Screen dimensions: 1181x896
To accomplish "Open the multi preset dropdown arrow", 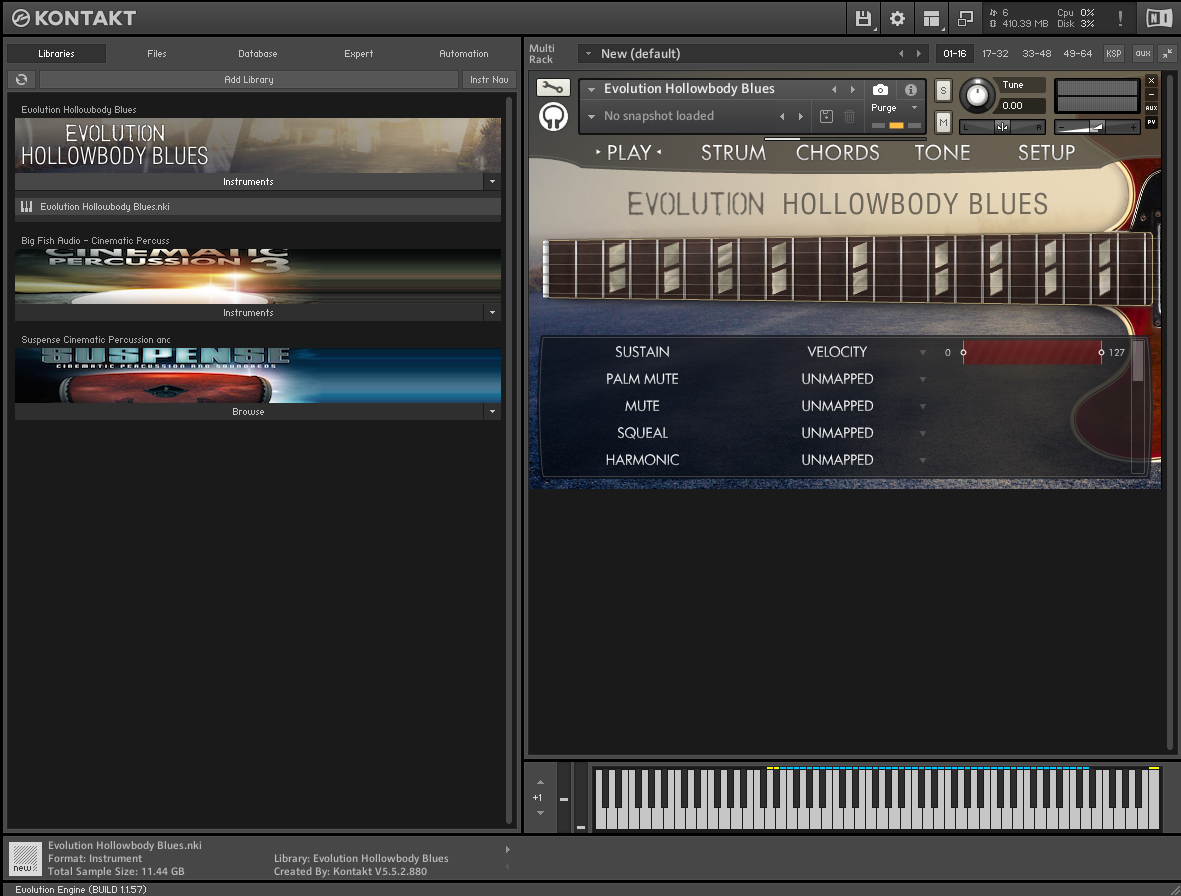I will point(588,53).
